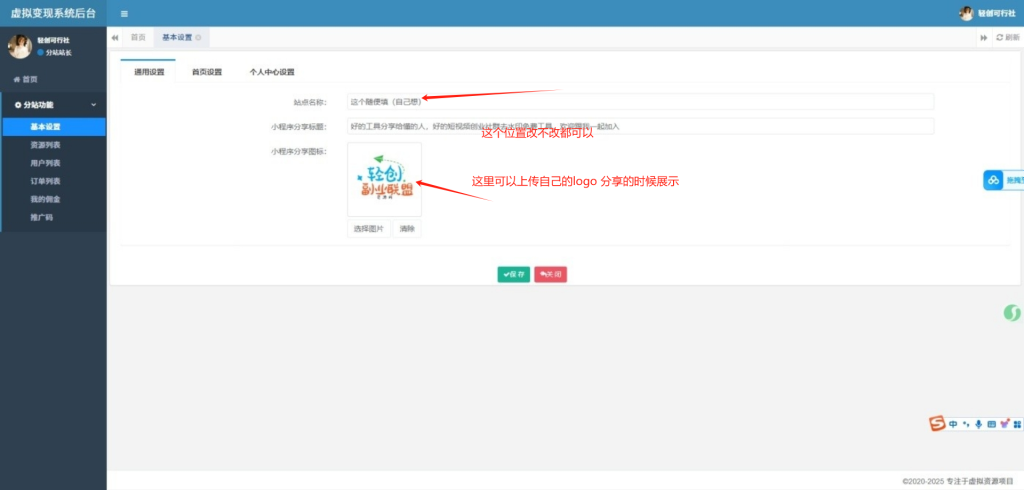Open 首页 in the left sidebar
The height and width of the screenshot is (490, 1024).
(25, 79)
